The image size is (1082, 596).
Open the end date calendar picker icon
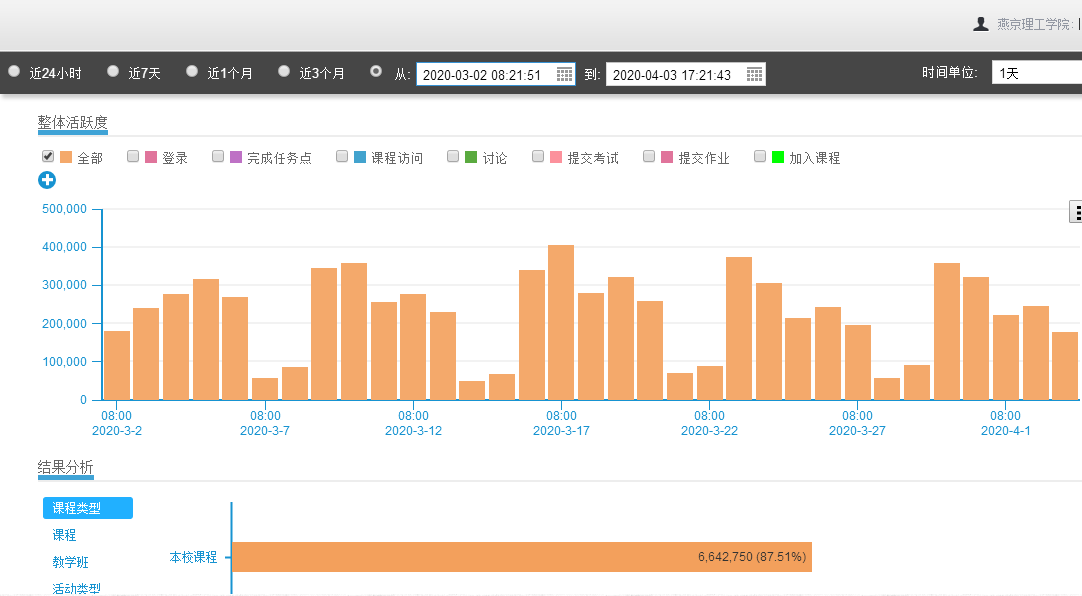tap(754, 74)
